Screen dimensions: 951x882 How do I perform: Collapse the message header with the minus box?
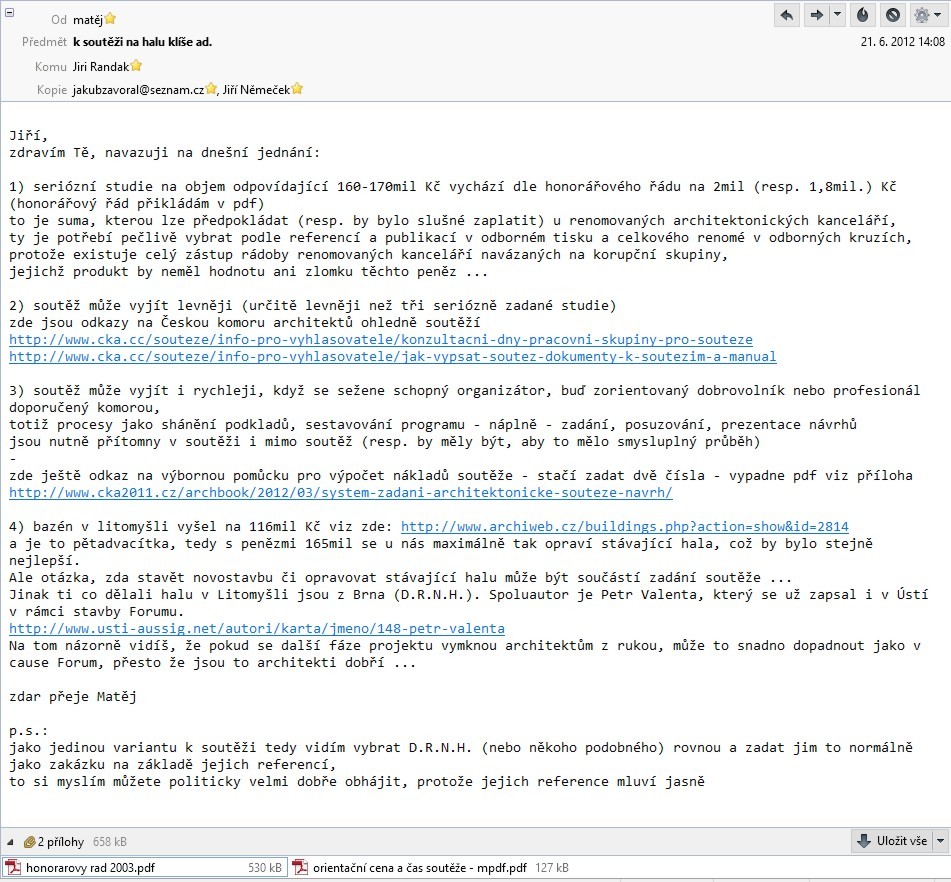(9, 12)
